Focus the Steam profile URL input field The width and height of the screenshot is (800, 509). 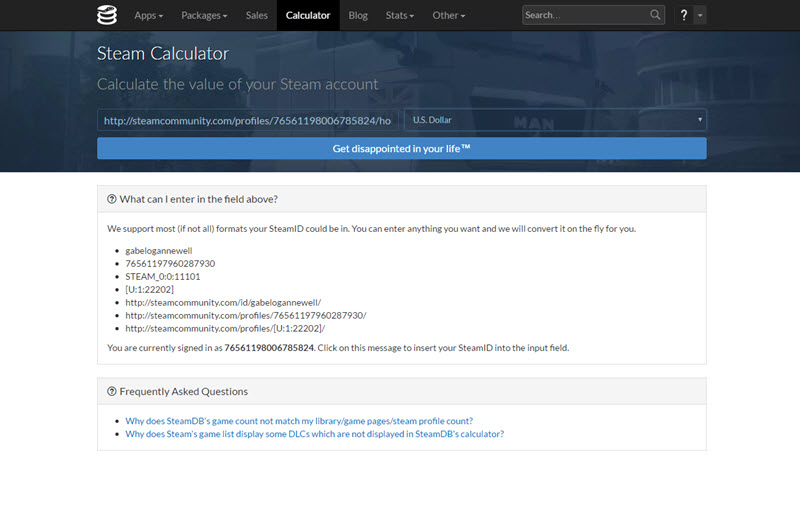point(248,120)
